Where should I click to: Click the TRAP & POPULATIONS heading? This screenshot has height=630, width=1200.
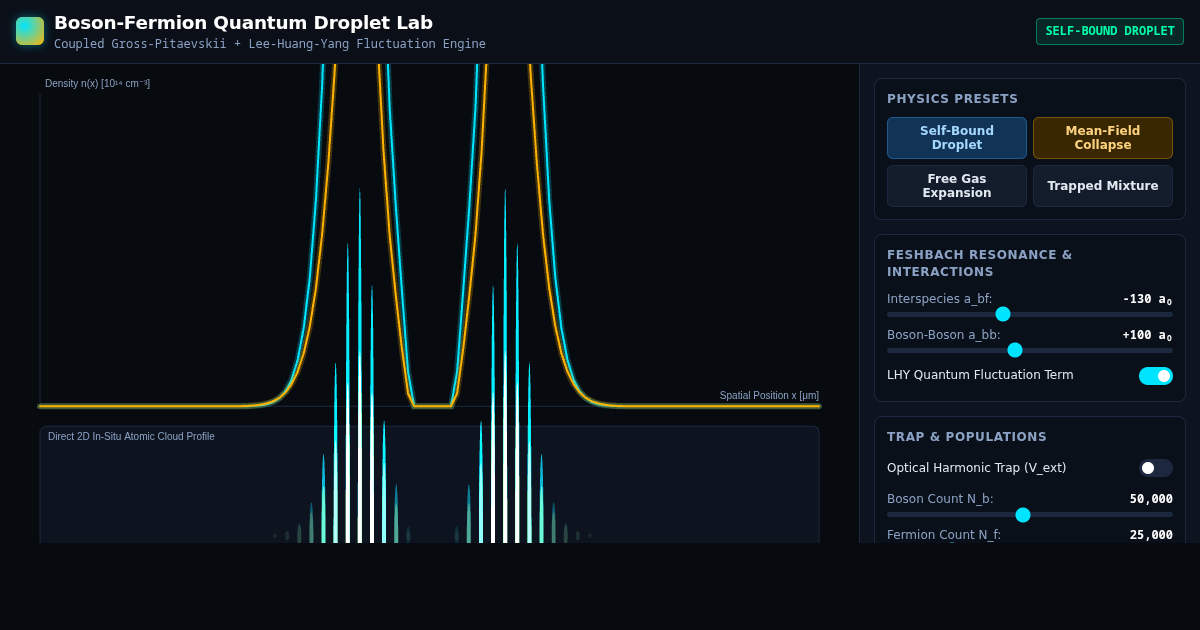click(x=967, y=437)
